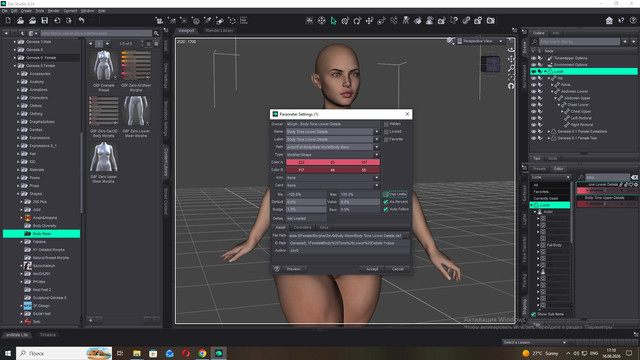Select the Translate move tool
Image resolution: width=640 pixels, height=360 pixels.
click(369, 21)
